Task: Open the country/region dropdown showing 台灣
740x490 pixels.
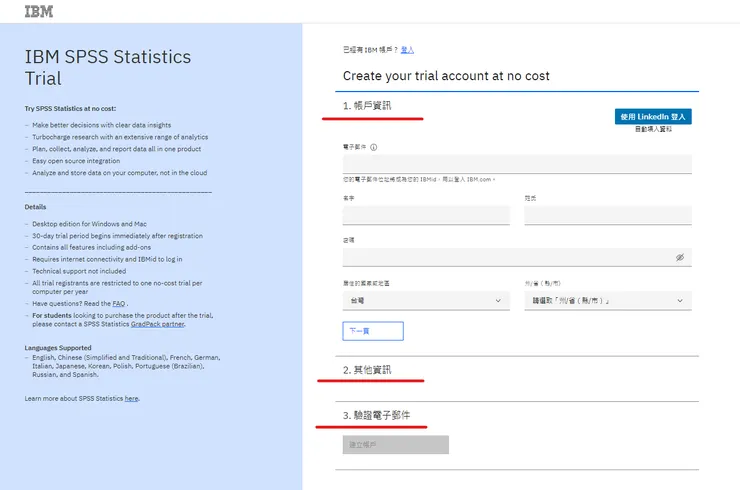Action: [x=426, y=301]
